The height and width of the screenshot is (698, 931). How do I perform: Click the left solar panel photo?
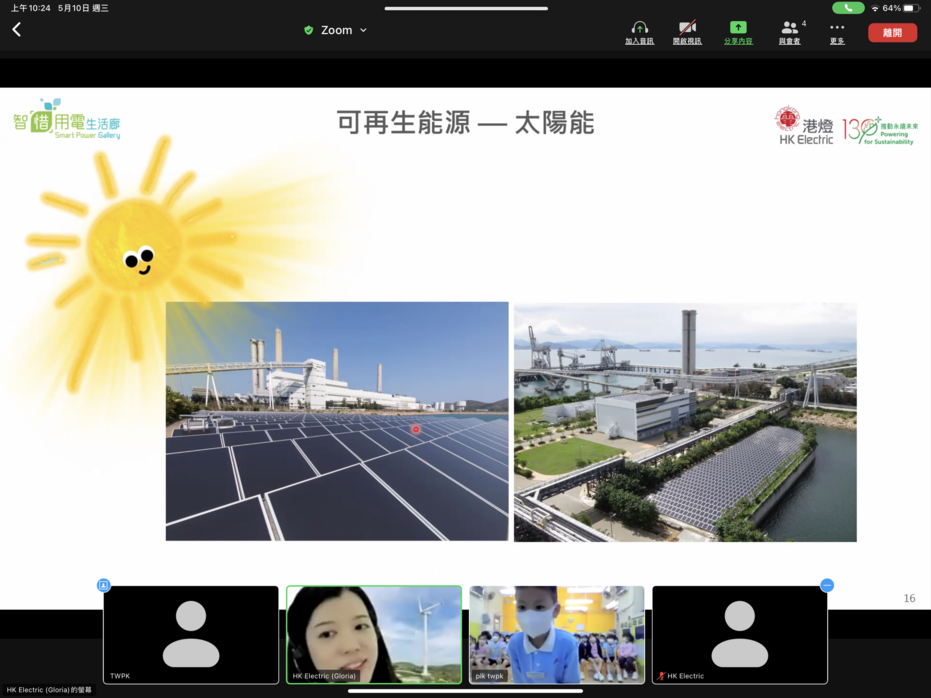pos(337,421)
